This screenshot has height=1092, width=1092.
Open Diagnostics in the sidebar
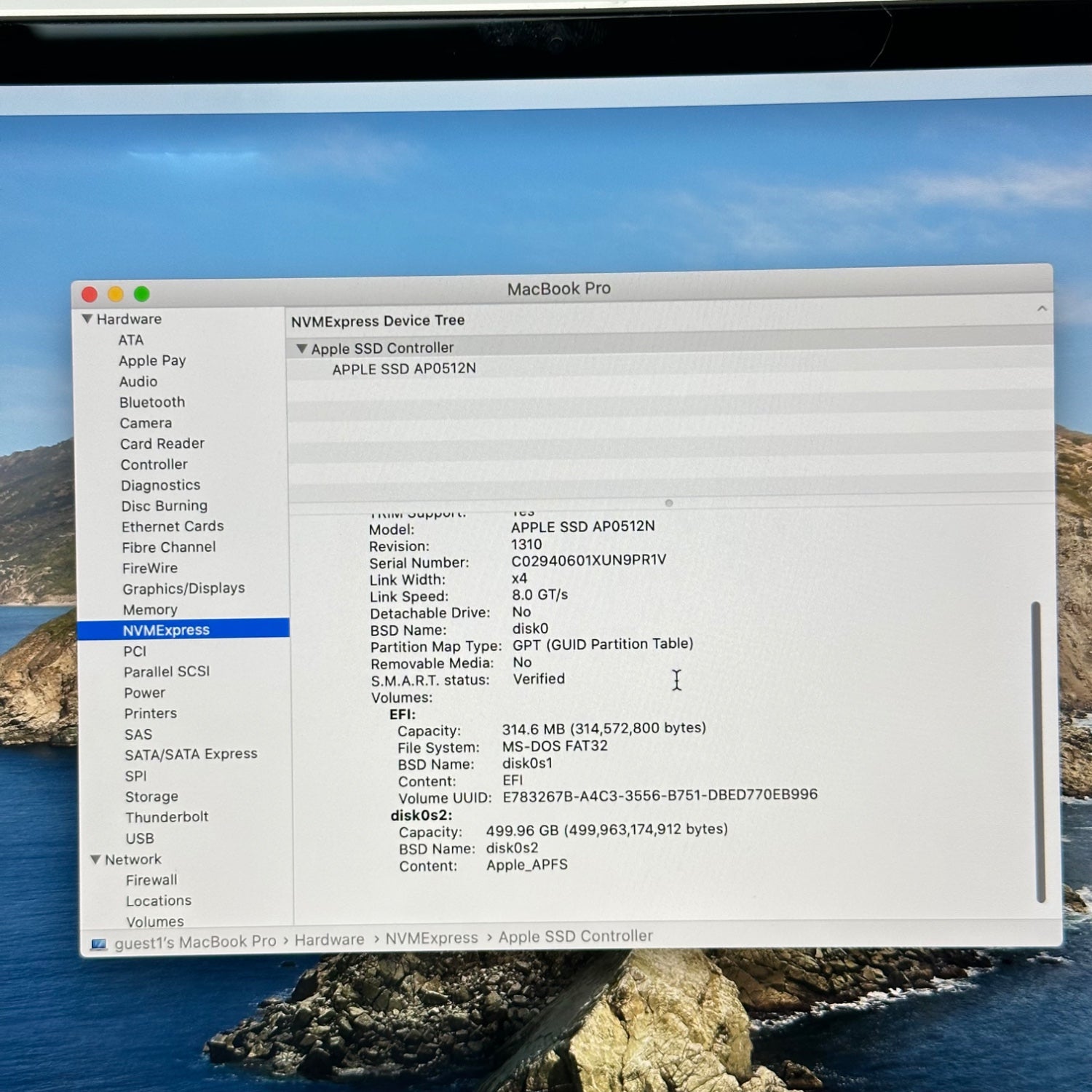pyautogui.click(x=161, y=486)
